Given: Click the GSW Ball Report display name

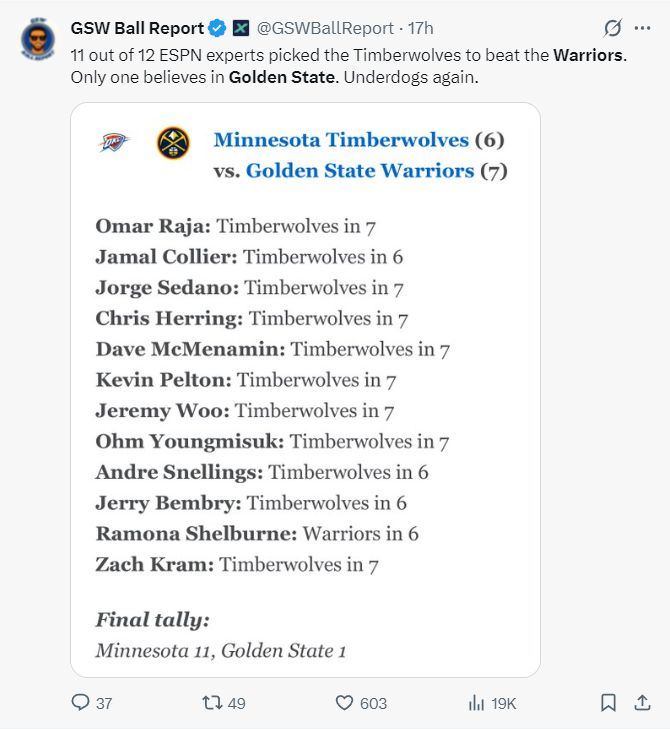Looking at the screenshot, I should (x=136, y=28).
